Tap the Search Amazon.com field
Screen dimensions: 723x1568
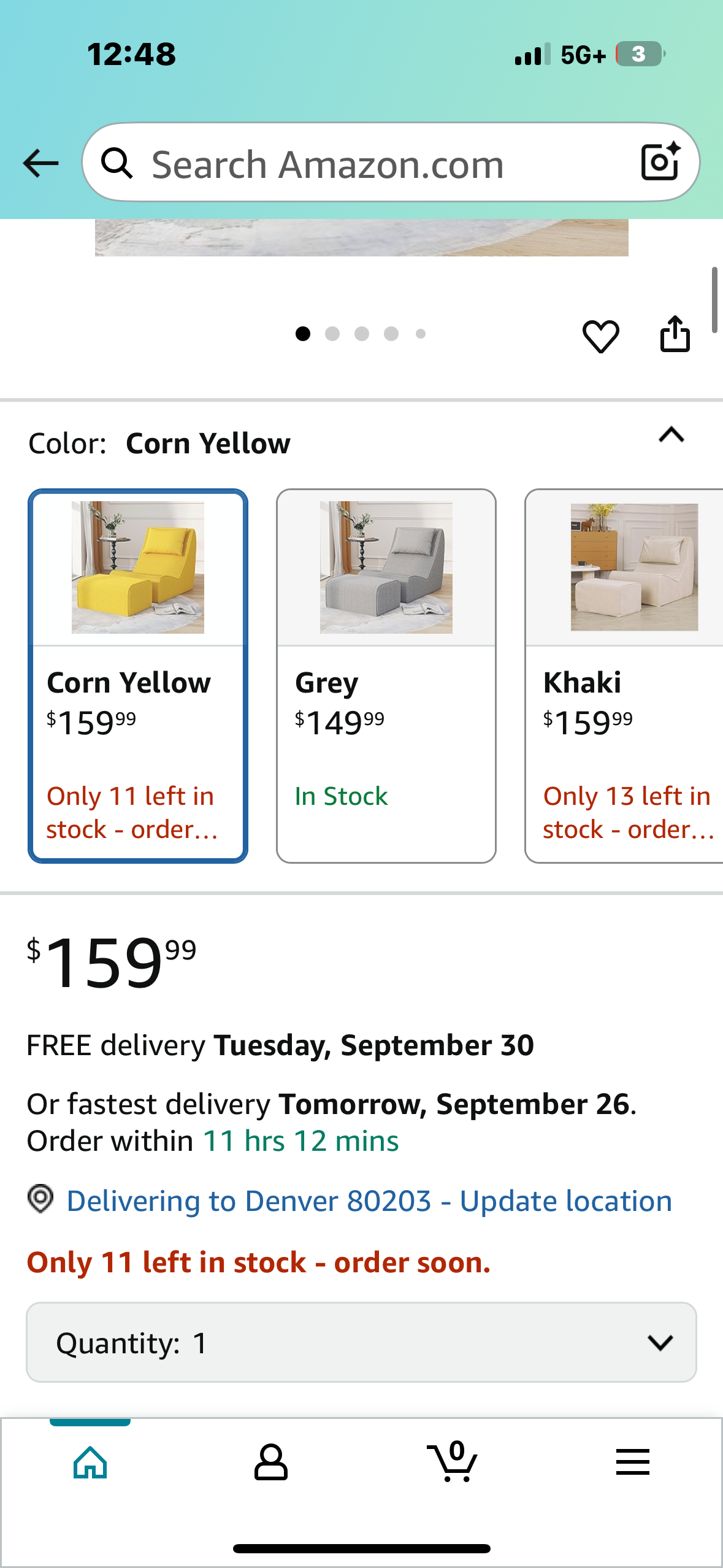[x=380, y=164]
